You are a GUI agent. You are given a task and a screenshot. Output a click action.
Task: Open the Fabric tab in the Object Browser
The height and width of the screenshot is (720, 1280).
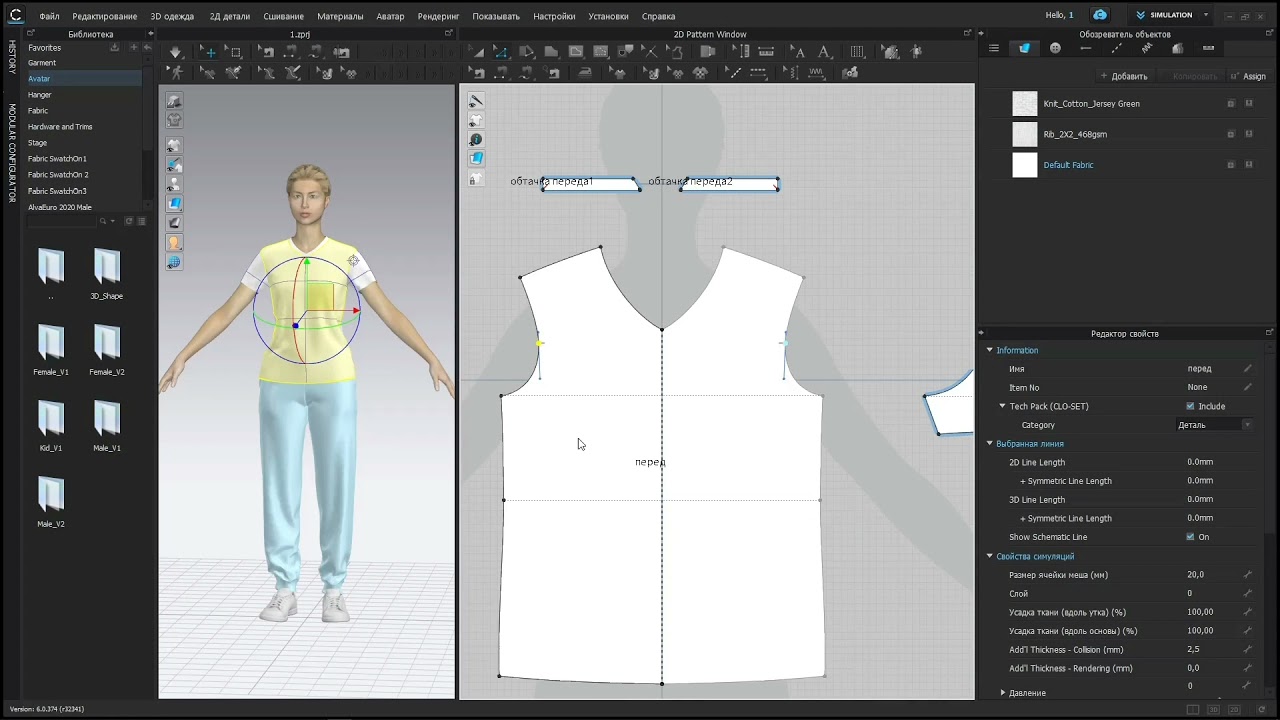tap(1024, 48)
